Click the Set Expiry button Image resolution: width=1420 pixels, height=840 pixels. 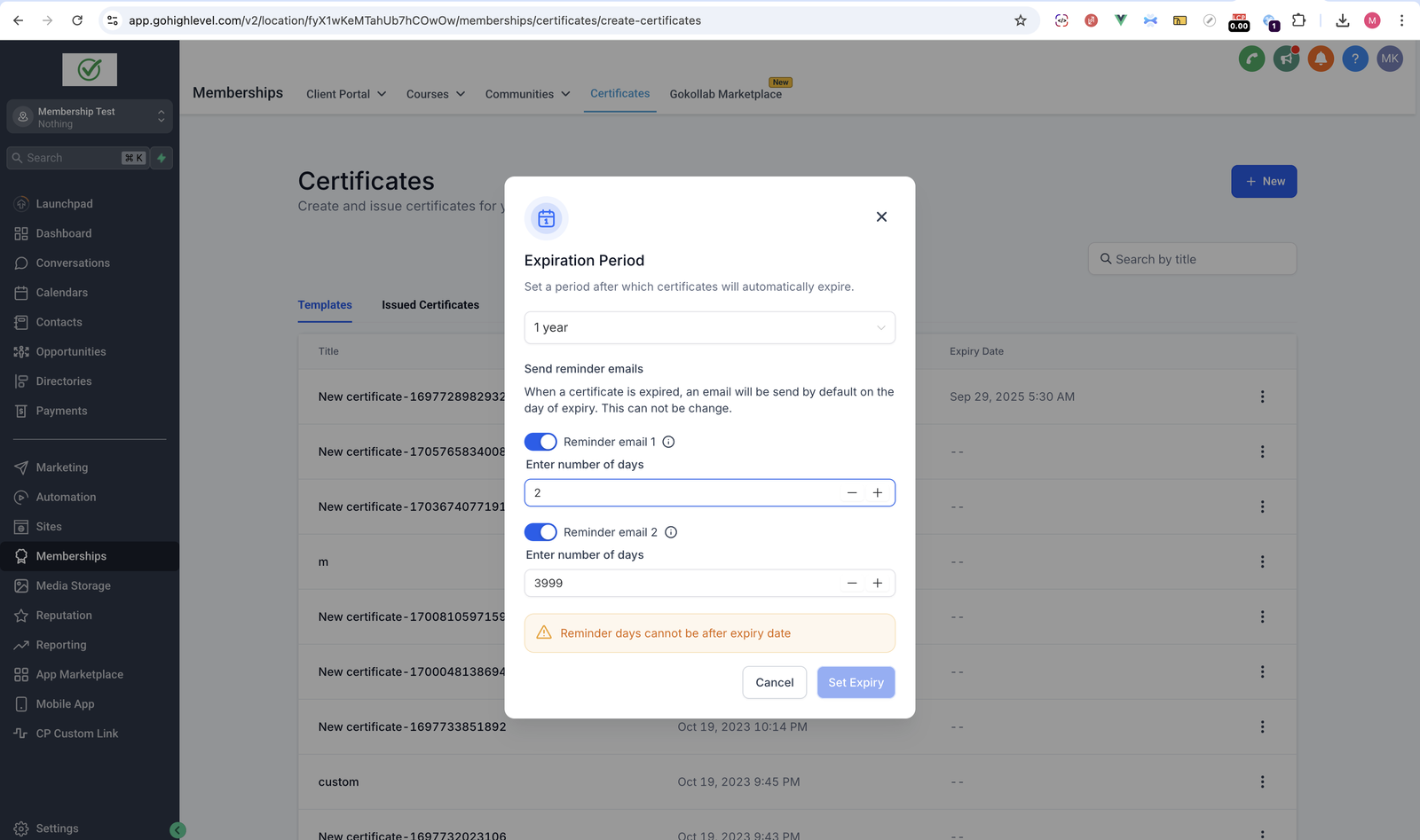[856, 683]
